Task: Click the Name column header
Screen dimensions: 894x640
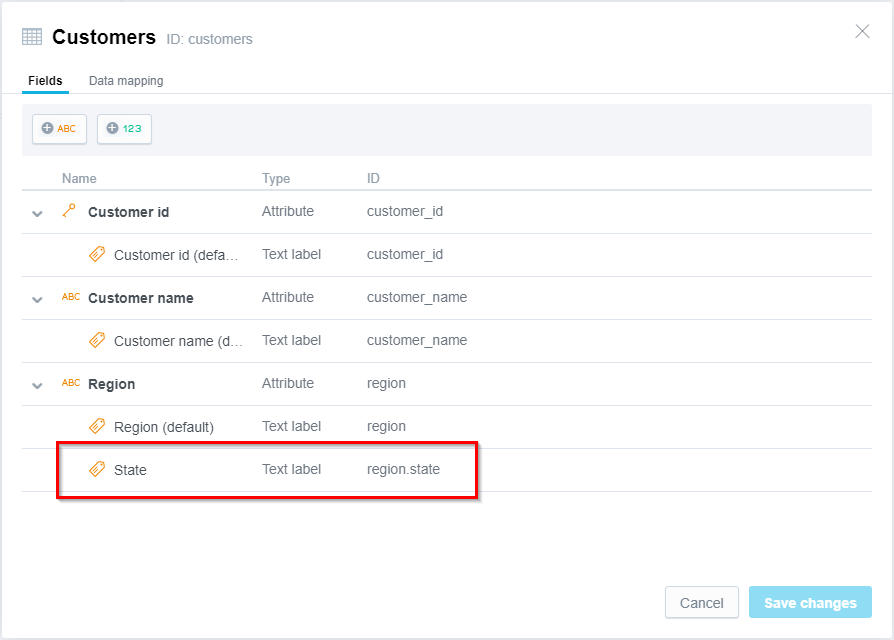Action: (x=79, y=178)
